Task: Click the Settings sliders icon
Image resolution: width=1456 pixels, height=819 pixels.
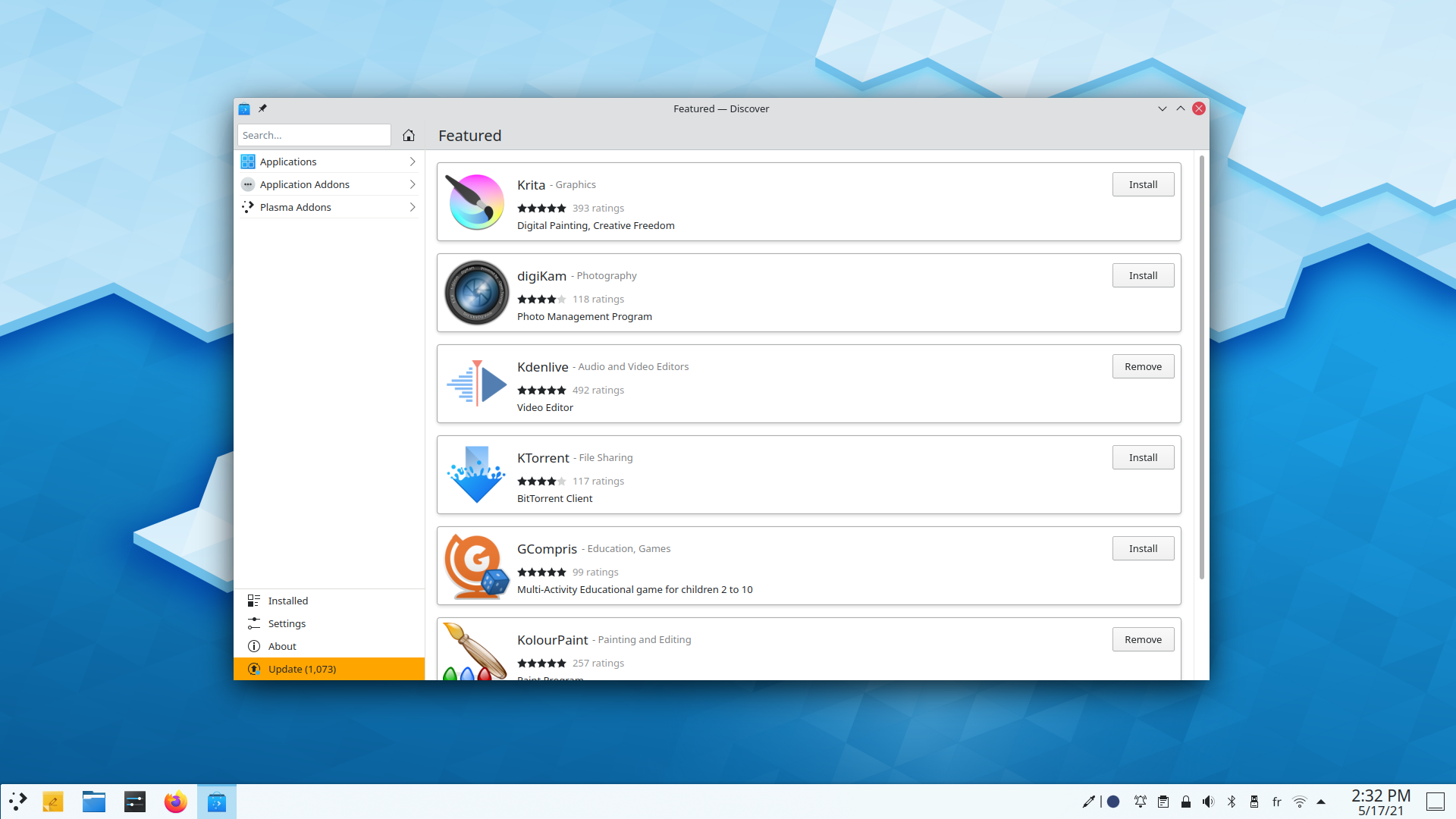Action: (x=254, y=623)
